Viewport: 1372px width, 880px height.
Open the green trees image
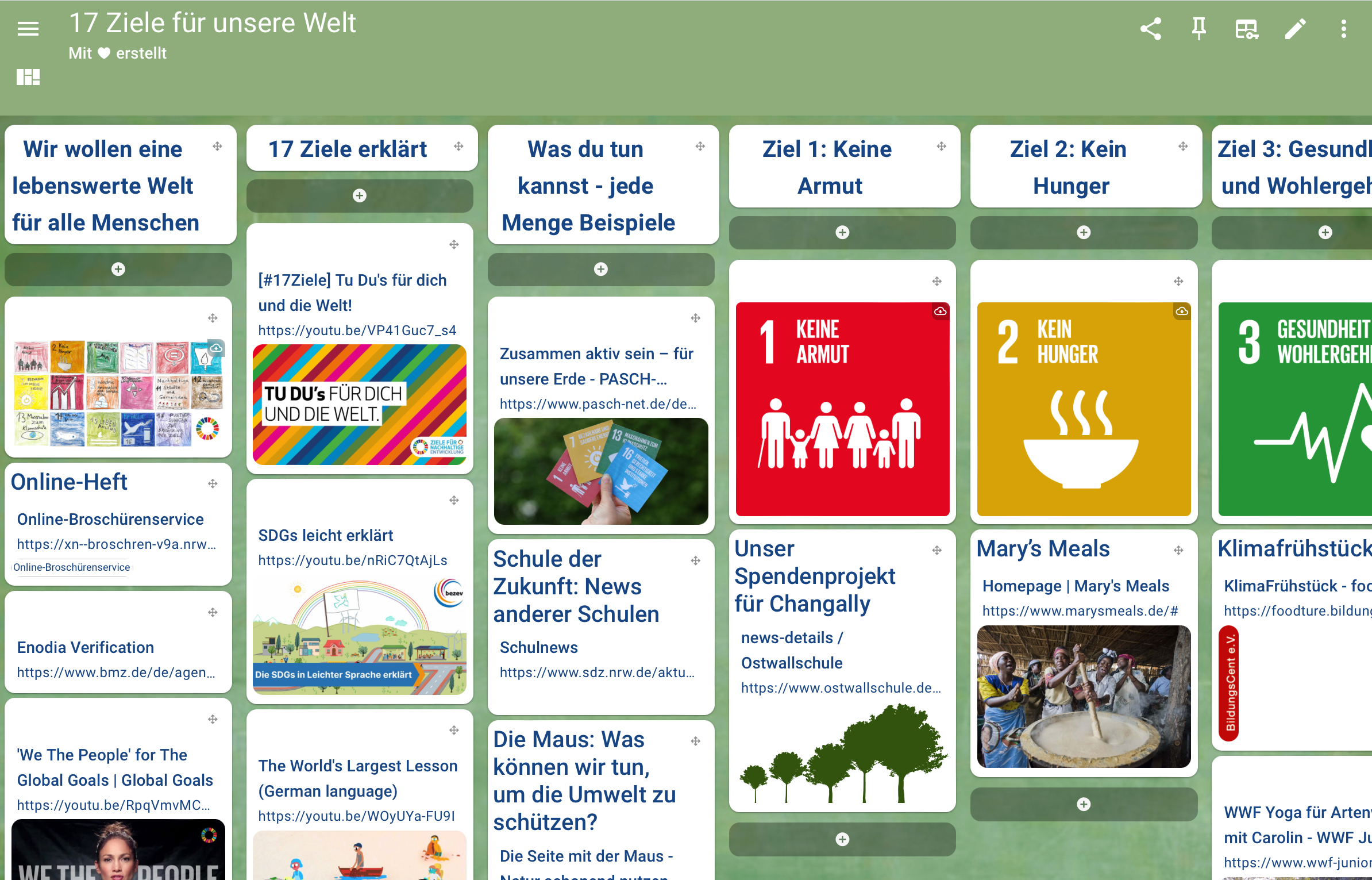point(842,754)
